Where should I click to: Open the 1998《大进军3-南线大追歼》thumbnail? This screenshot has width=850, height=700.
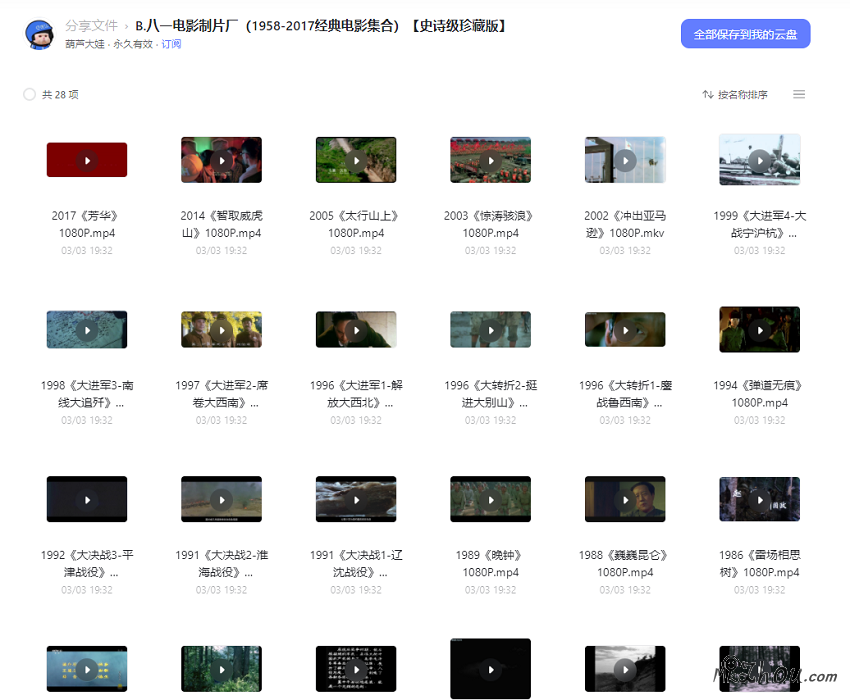[87, 330]
